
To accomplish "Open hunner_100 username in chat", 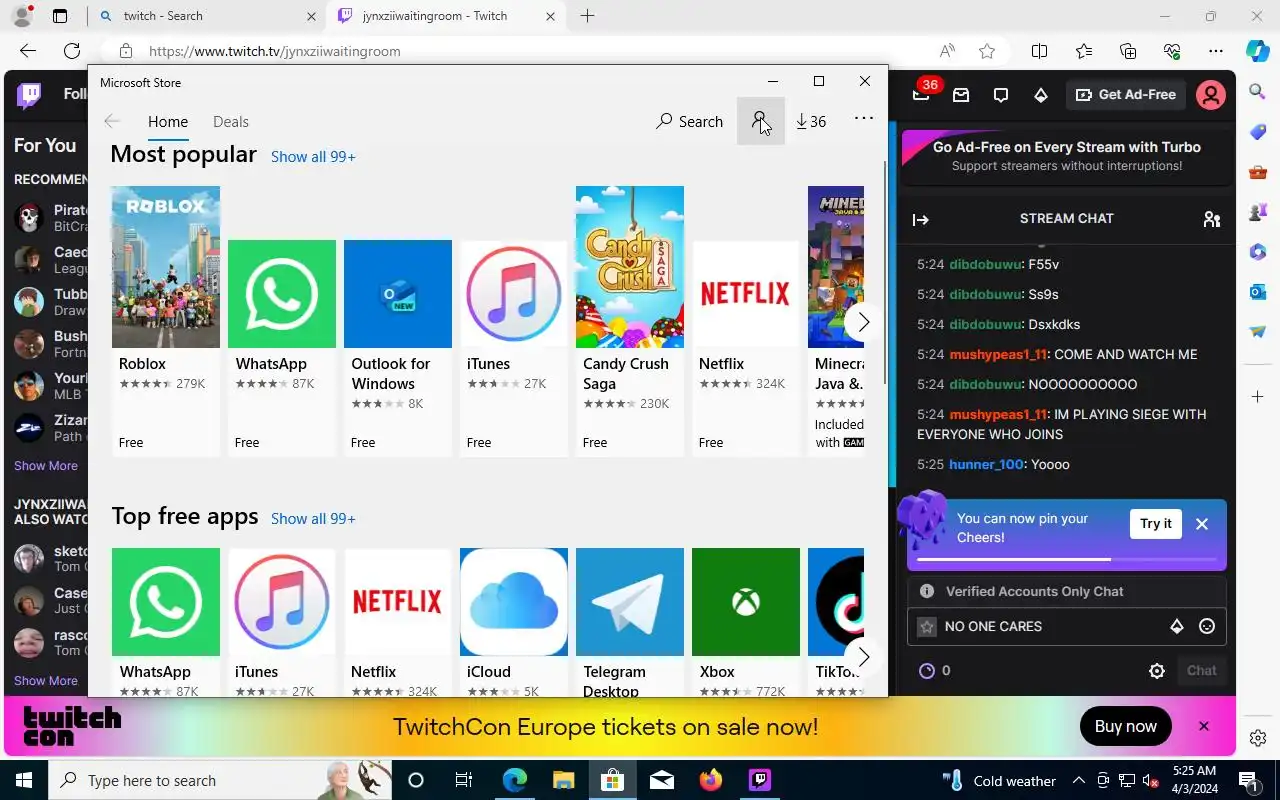I will [987, 465].
